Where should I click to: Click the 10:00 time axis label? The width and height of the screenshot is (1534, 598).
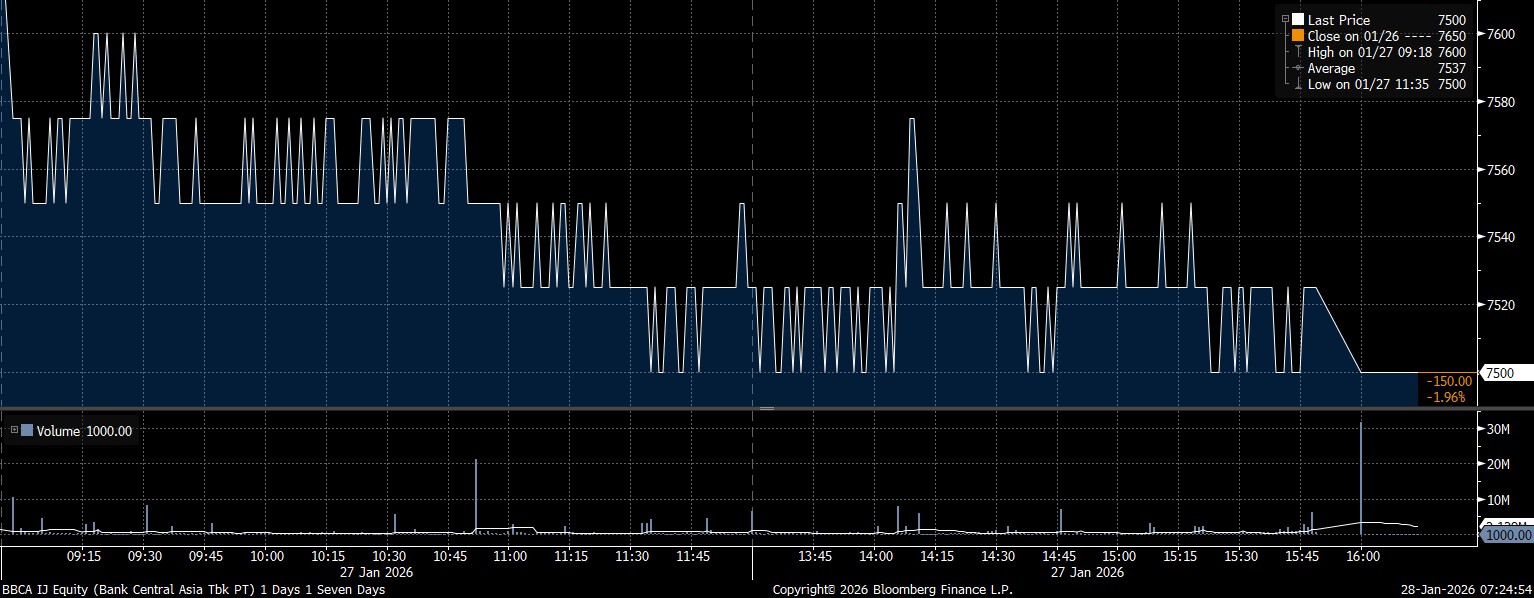[267, 556]
